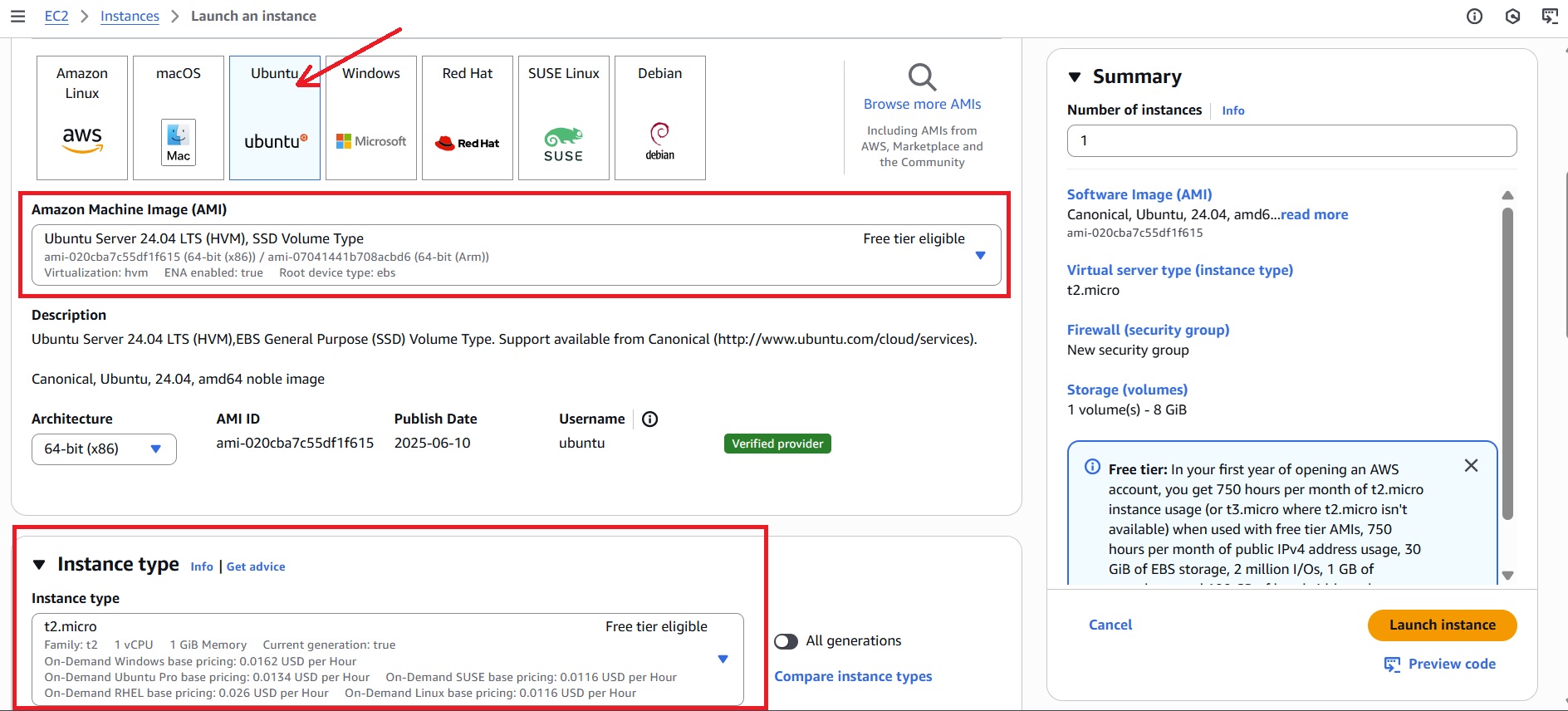Select the Amazon Linux AMI tile

pos(82,118)
